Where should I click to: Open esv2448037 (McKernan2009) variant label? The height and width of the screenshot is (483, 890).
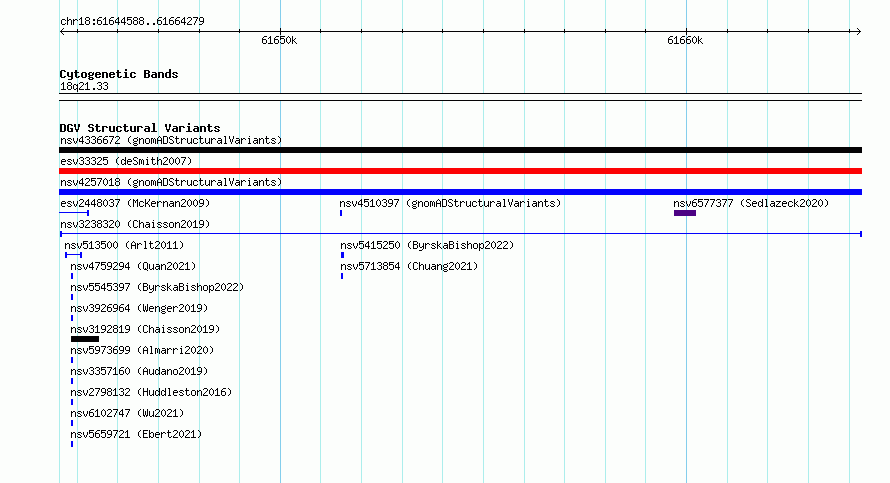(135, 203)
